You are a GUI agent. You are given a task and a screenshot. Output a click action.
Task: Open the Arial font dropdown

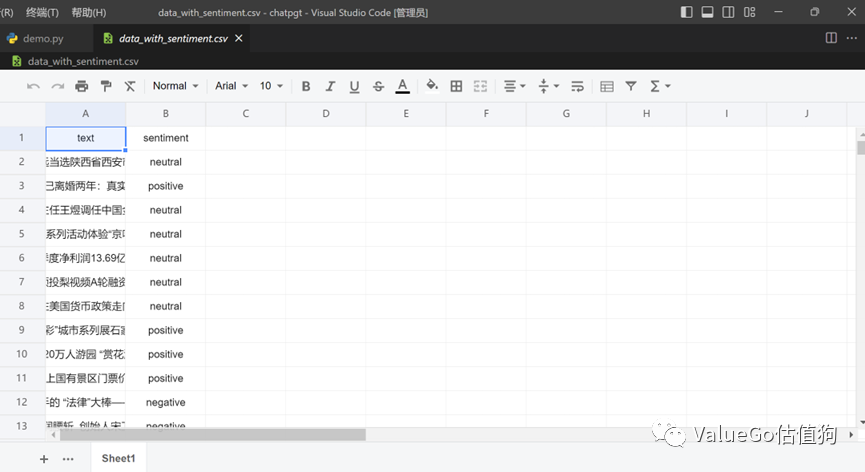point(231,86)
